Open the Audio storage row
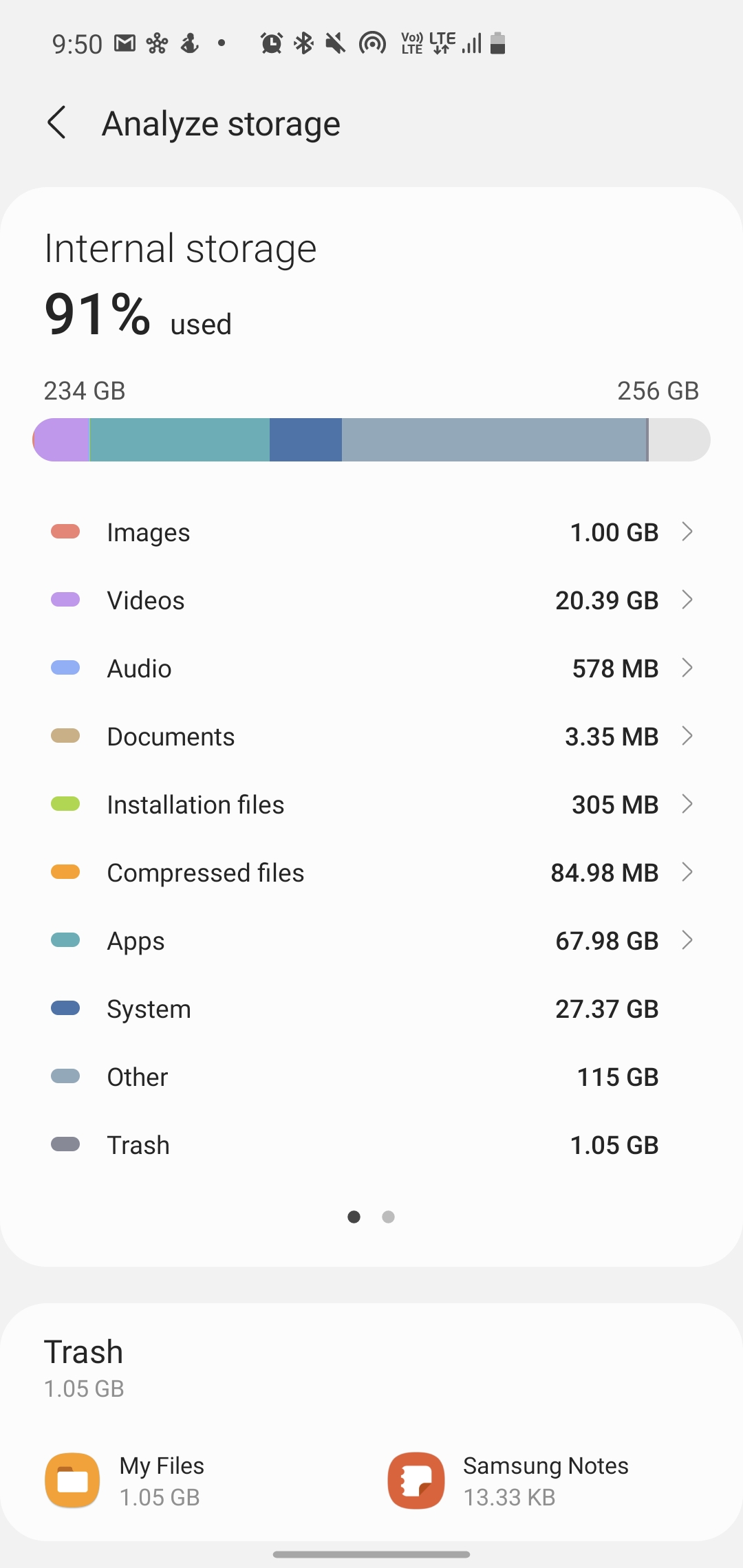The height and width of the screenshot is (1568, 743). click(371, 668)
